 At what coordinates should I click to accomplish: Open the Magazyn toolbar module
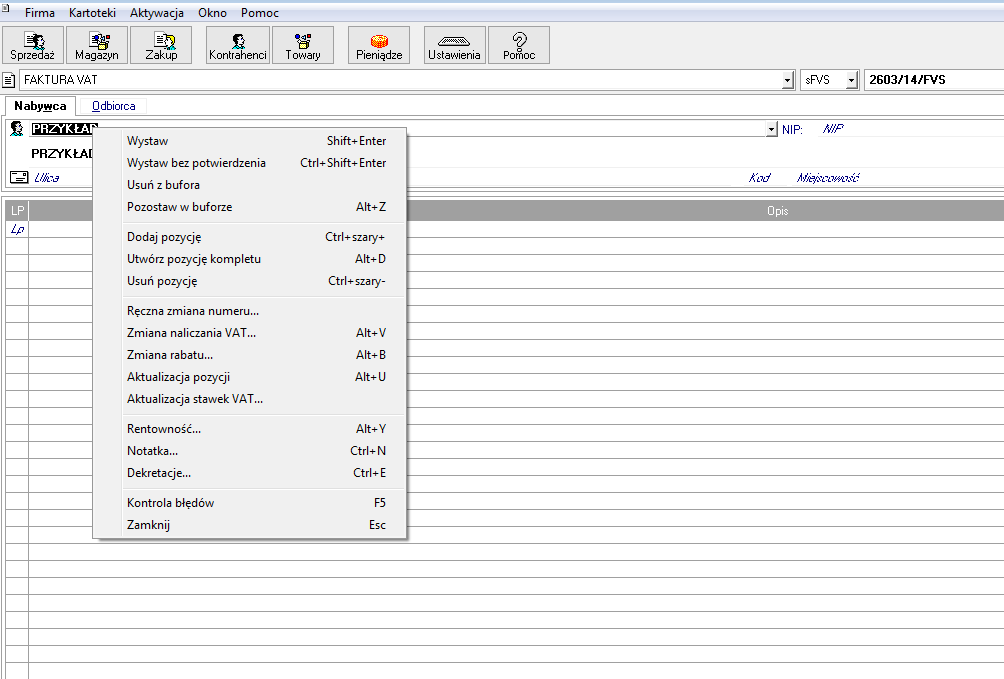[x=97, y=46]
